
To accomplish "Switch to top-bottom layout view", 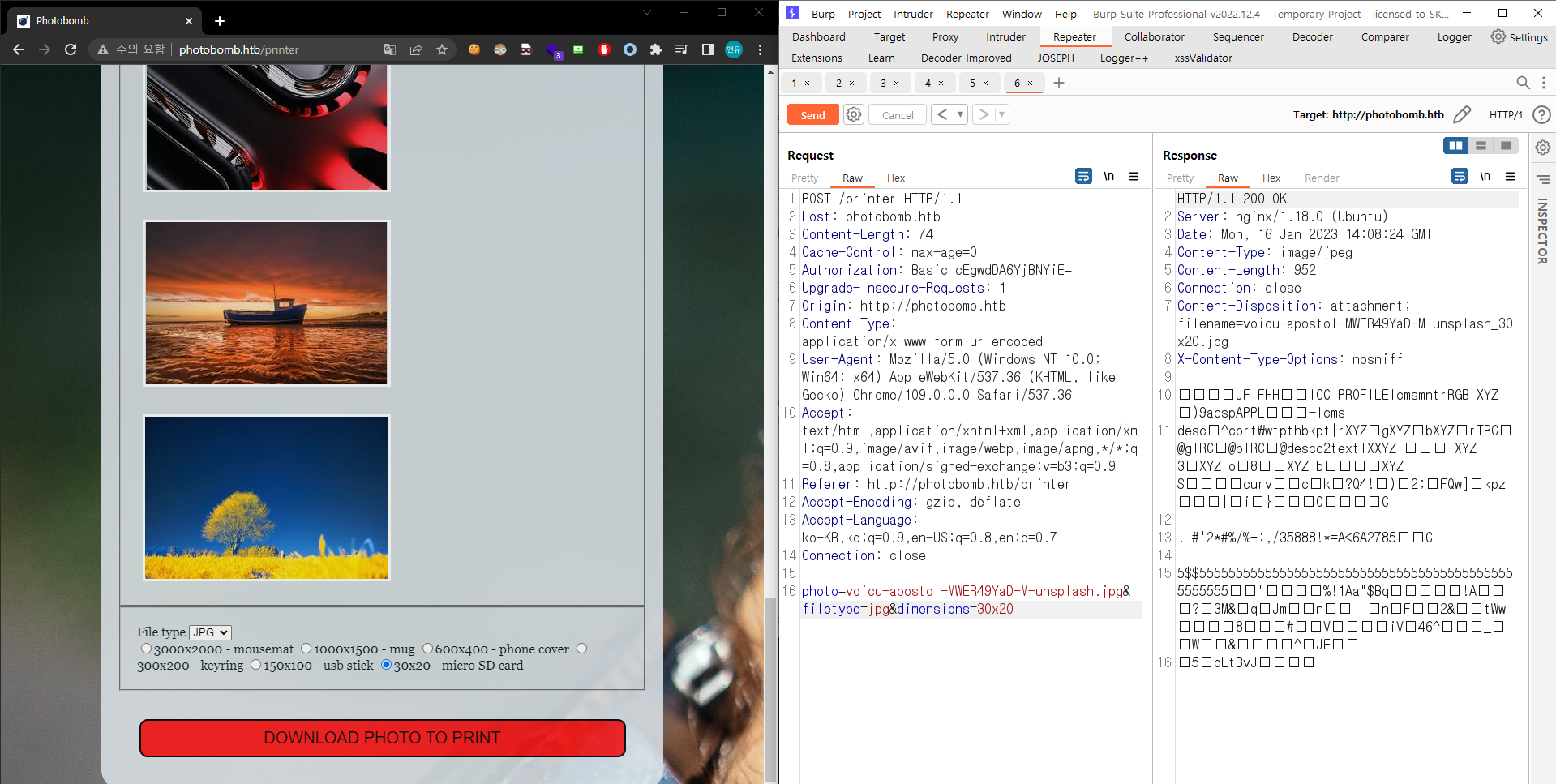I will [1481, 145].
